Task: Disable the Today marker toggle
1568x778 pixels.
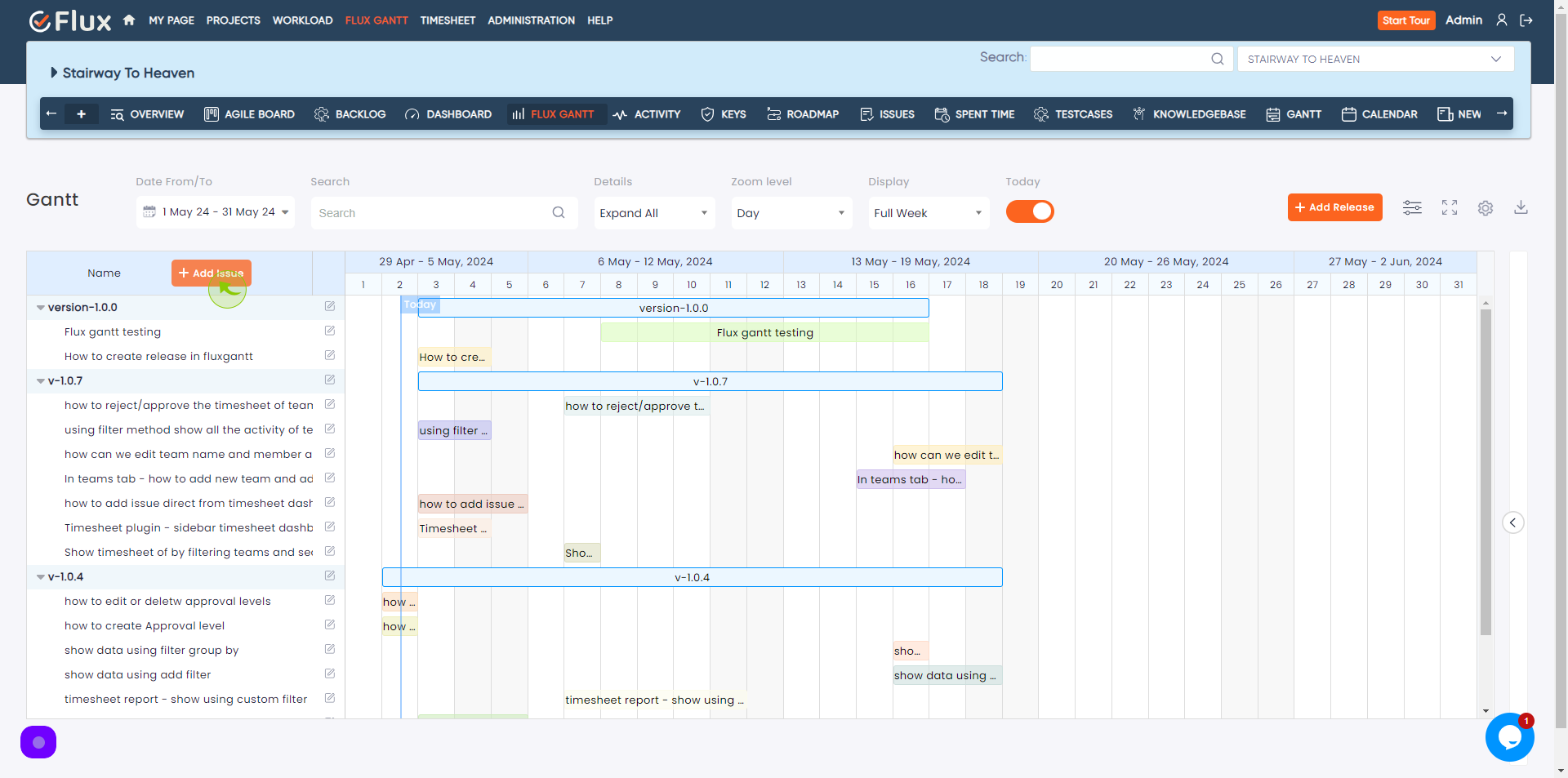Action: click(x=1030, y=211)
